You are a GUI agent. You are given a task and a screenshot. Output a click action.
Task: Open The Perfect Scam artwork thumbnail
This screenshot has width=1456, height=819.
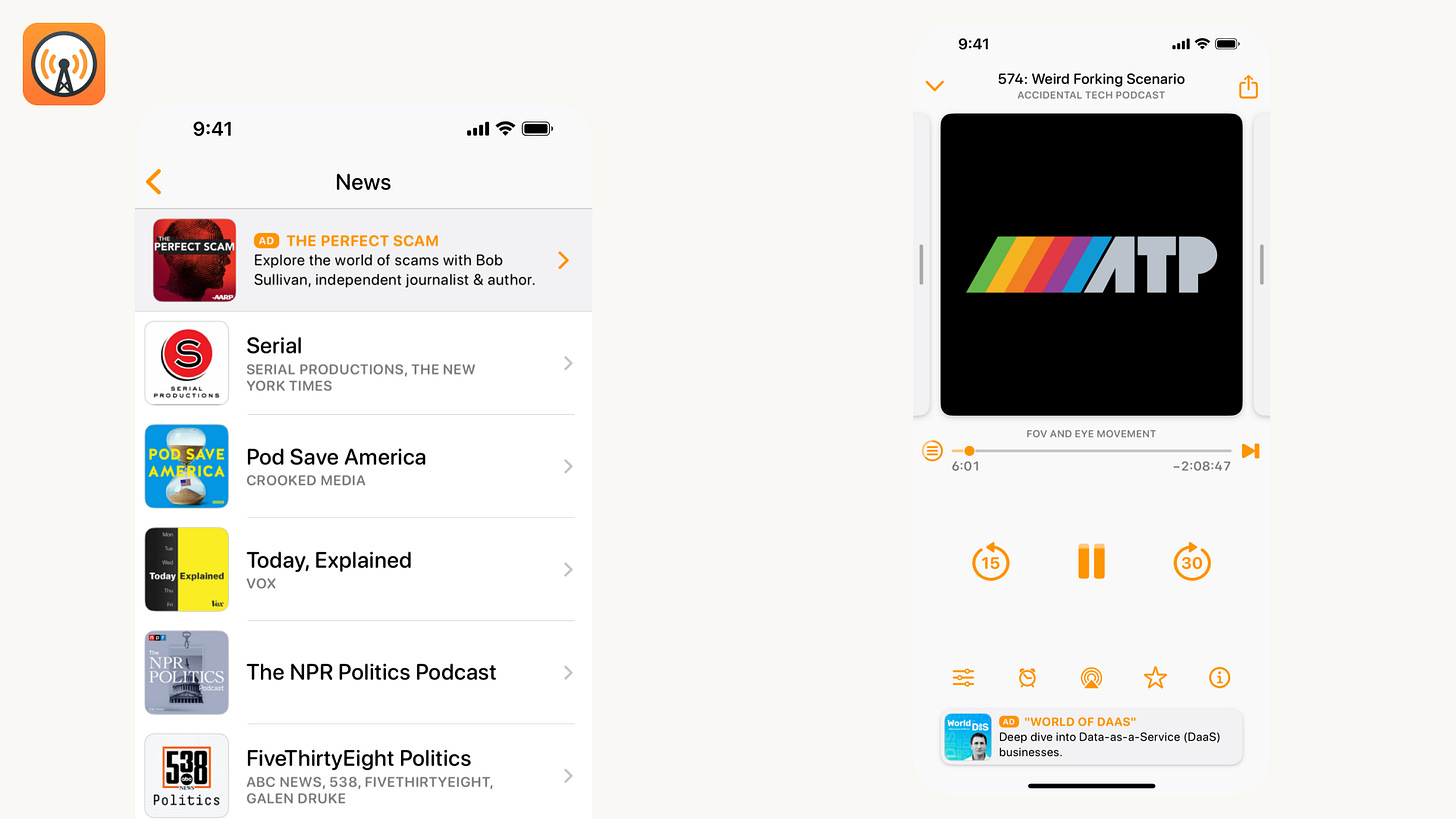194,260
